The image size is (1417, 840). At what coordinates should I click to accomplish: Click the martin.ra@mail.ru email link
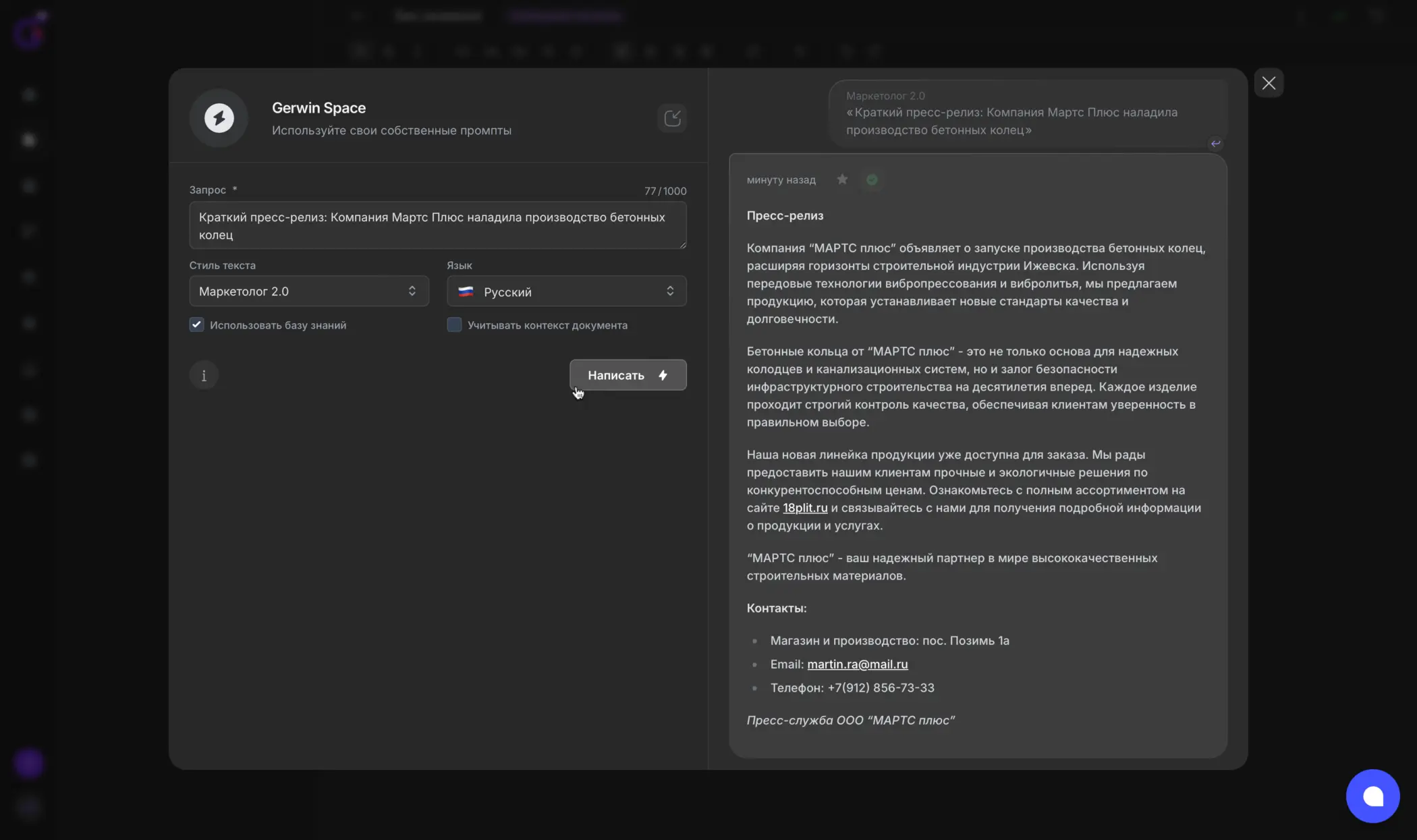coord(857,665)
